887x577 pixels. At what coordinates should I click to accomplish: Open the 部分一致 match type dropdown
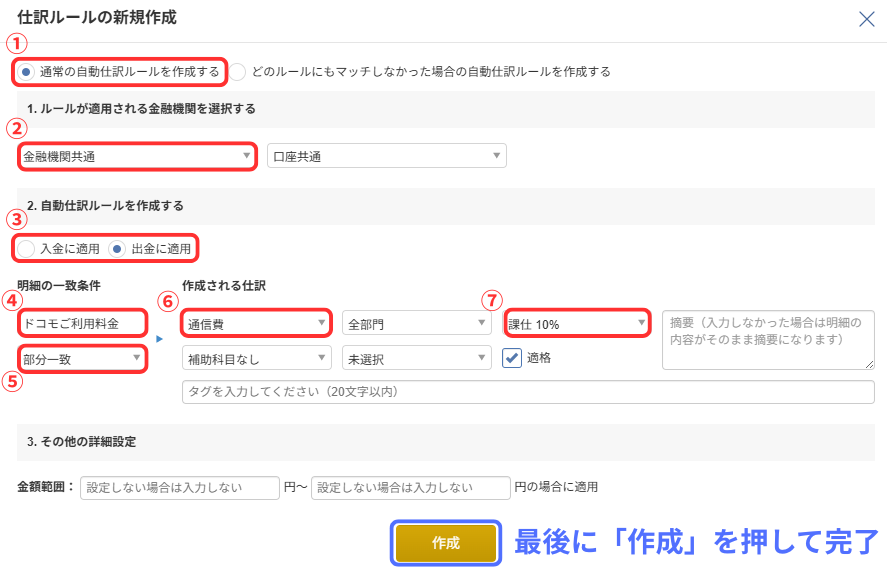pyautogui.click(x=83, y=358)
